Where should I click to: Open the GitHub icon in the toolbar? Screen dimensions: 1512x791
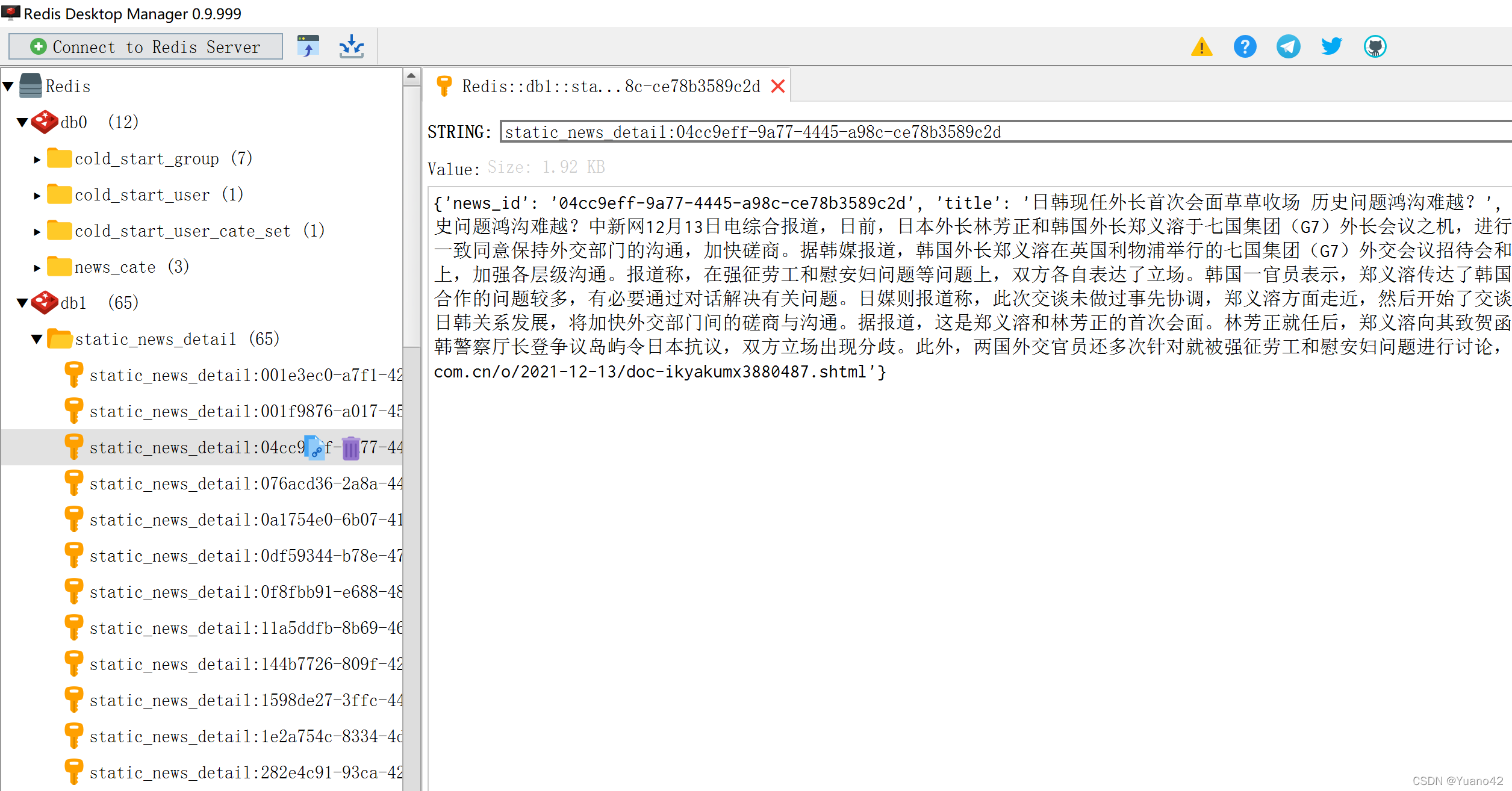click(1375, 46)
